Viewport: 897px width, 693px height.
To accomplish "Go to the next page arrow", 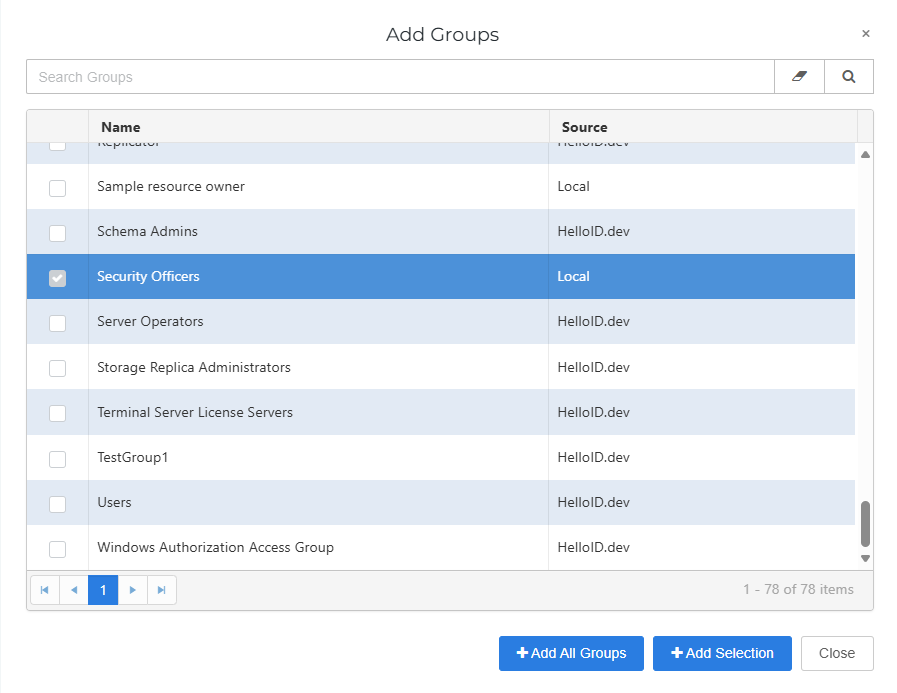I will click(132, 590).
